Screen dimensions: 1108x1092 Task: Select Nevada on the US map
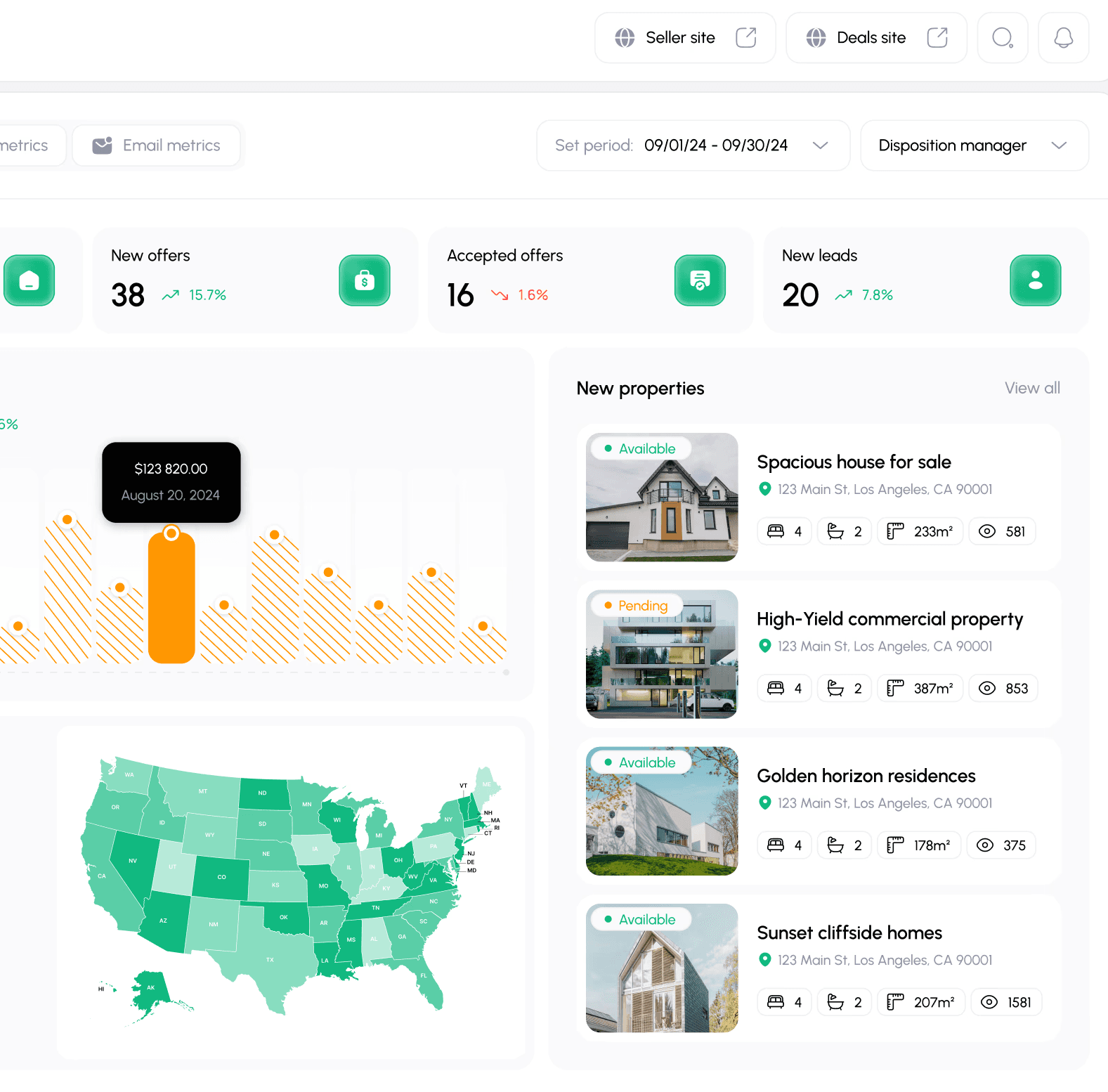(133, 860)
